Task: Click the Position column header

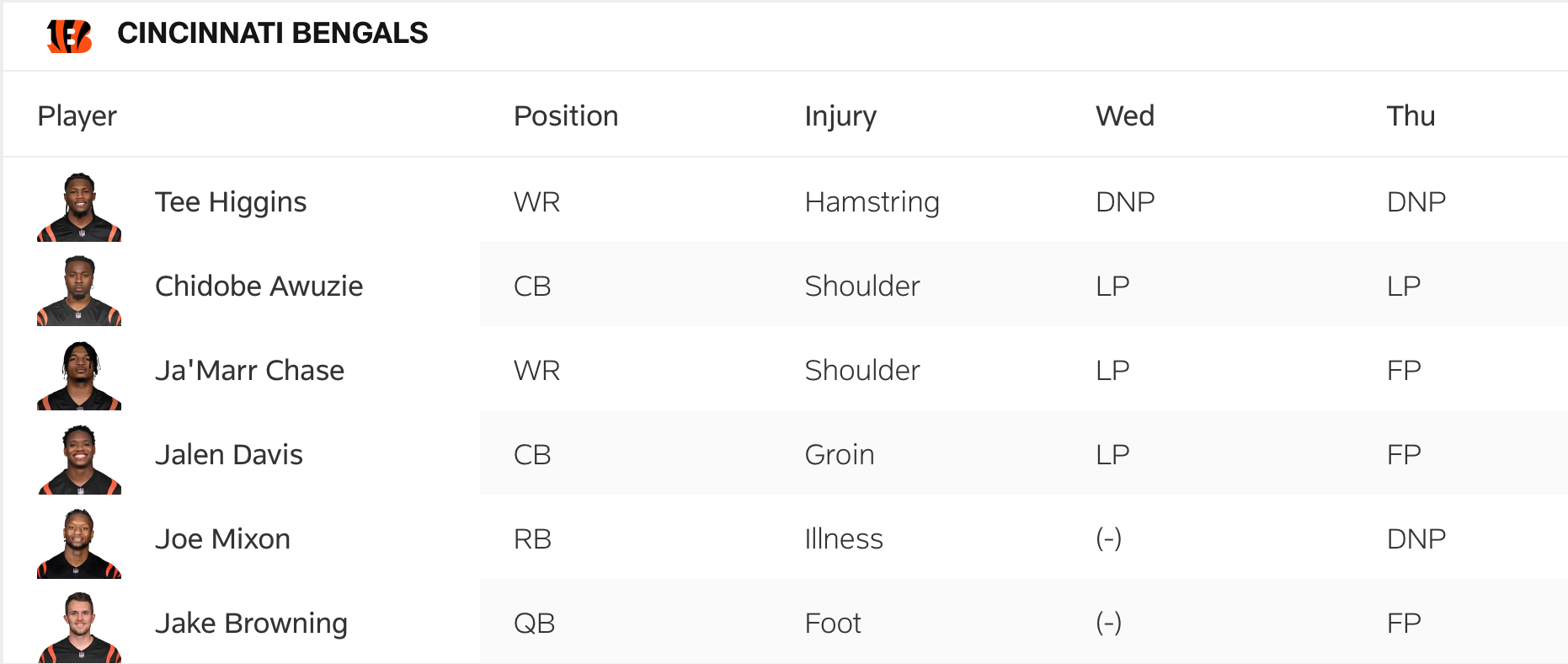Action: (x=566, y=116)
